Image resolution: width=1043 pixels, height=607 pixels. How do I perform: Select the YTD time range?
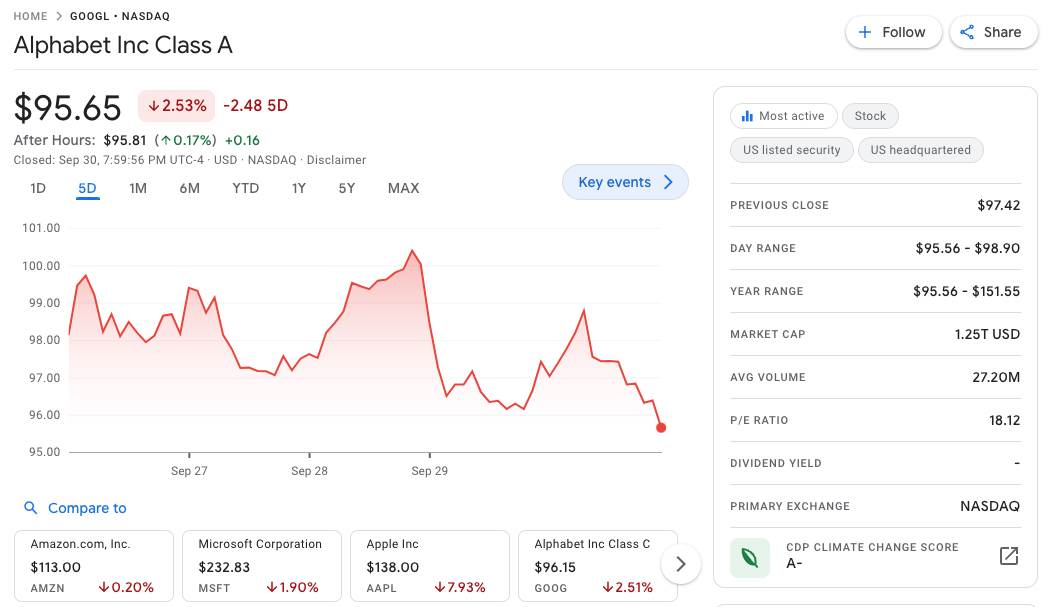[x=245, y=188]
